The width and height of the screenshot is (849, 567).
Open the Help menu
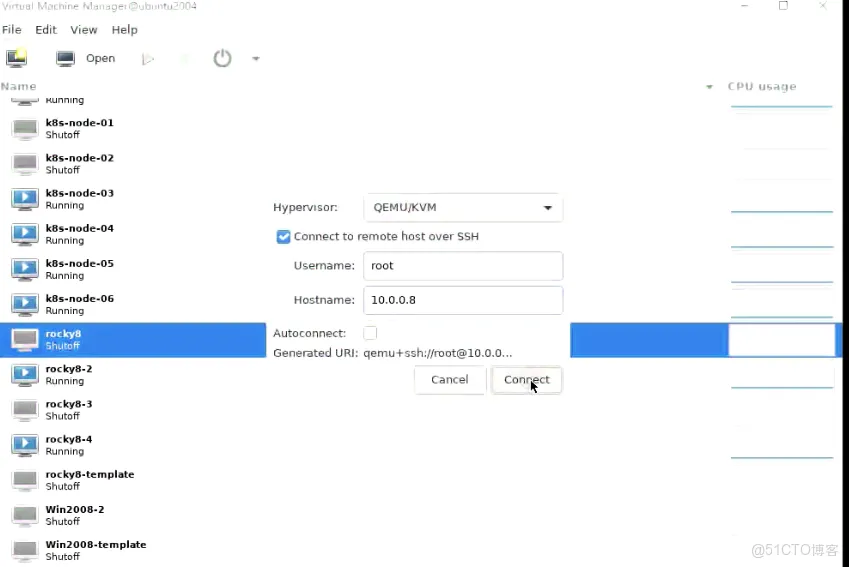(125, 30)
